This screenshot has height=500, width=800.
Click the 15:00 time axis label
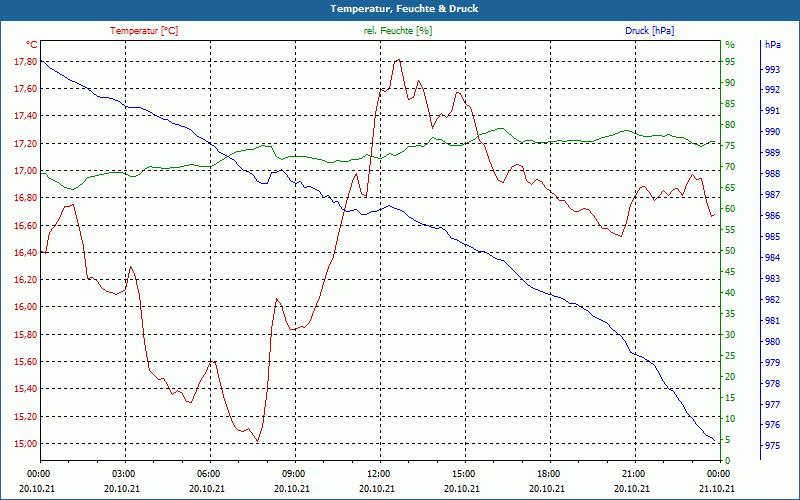tap(462, 473)
